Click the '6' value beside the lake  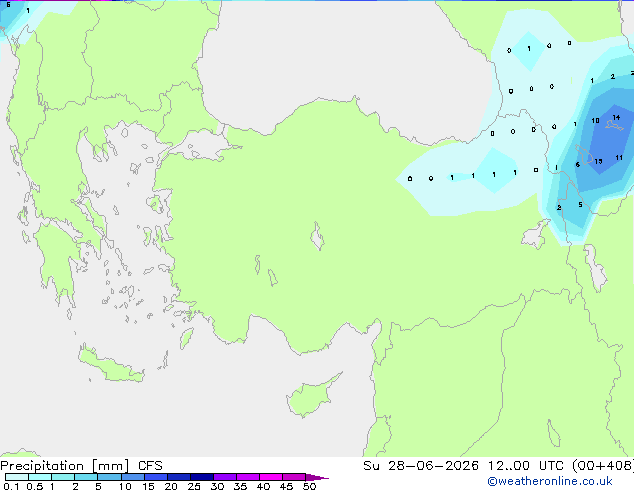pyautogui.click(x=577, y=164)
